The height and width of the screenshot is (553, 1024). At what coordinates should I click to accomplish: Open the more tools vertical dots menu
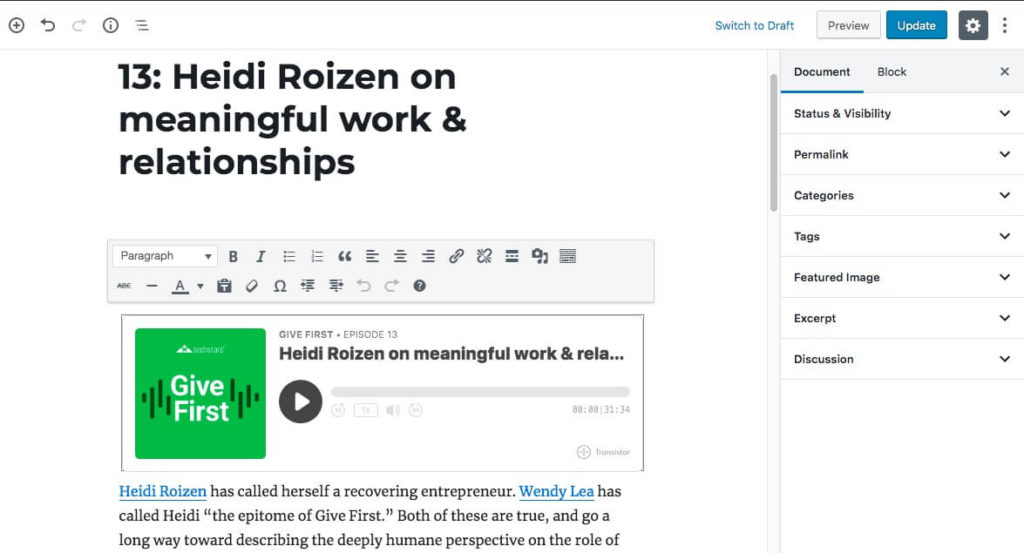pos(1004,25)
